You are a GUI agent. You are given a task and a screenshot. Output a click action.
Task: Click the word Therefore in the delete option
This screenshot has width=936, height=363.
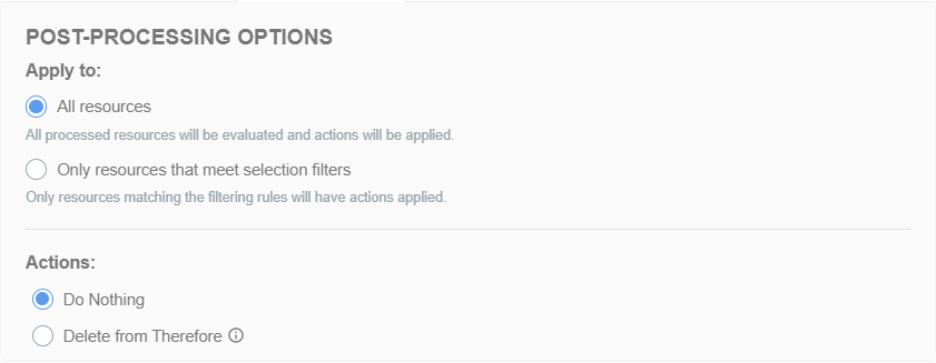click(187, 336)
